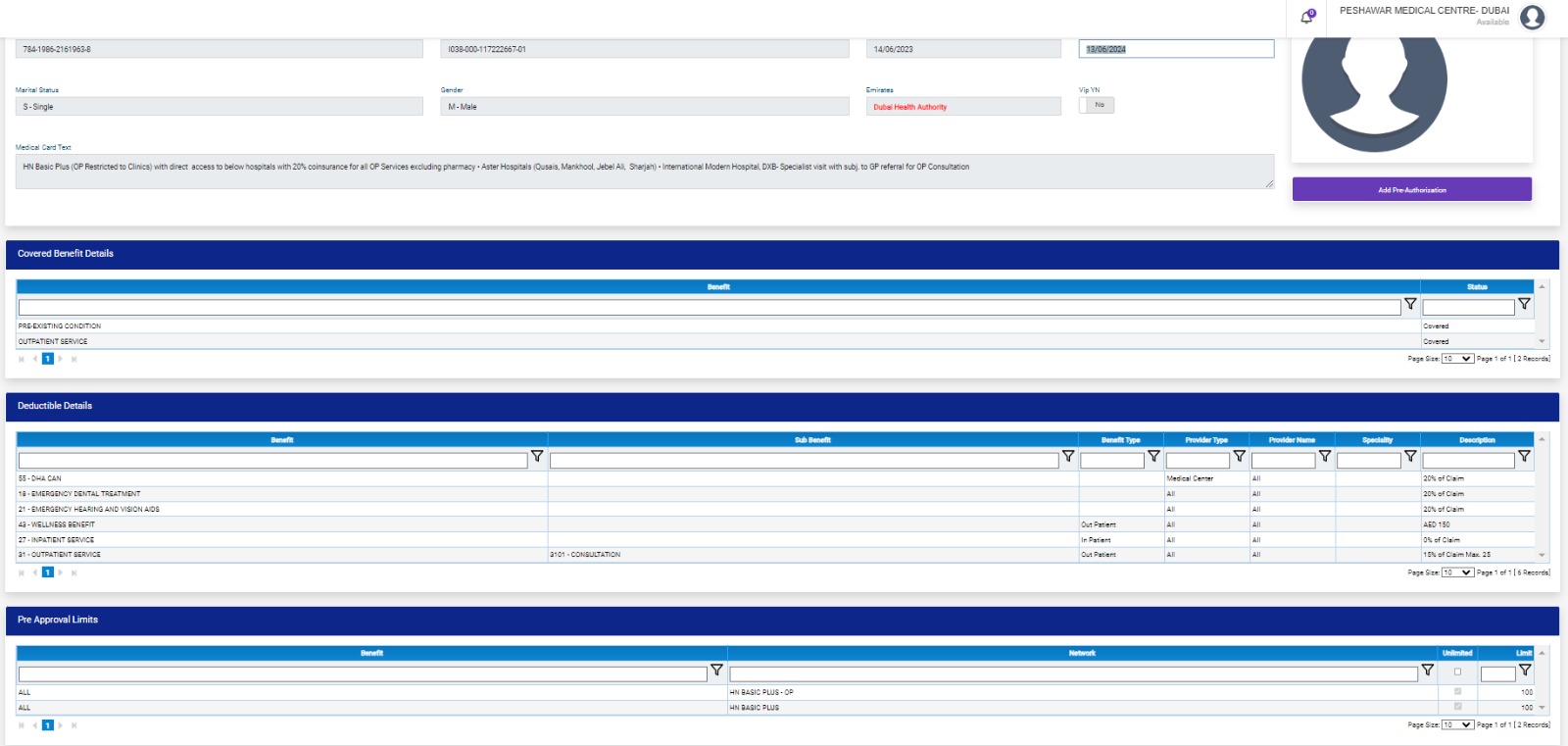This screenshot has height=746, width=1568.
Task: Toggle Unlimited checkbox for HN BASIC PLUS - OP
Action: [1457, 692]
